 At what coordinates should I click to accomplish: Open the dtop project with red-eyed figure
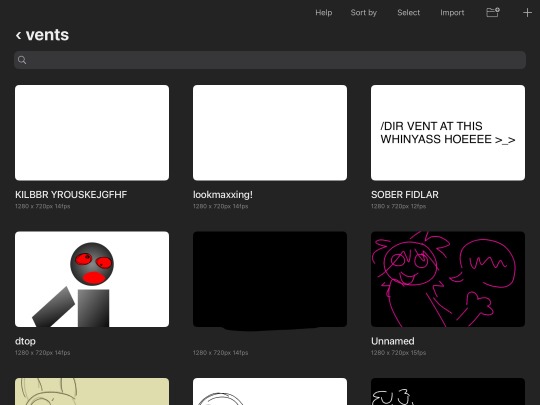click(92, 279)
